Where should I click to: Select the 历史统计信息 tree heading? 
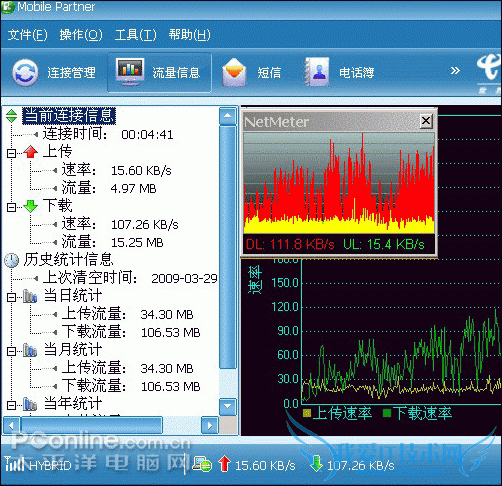pyautogui.click(x=69, y=260)
